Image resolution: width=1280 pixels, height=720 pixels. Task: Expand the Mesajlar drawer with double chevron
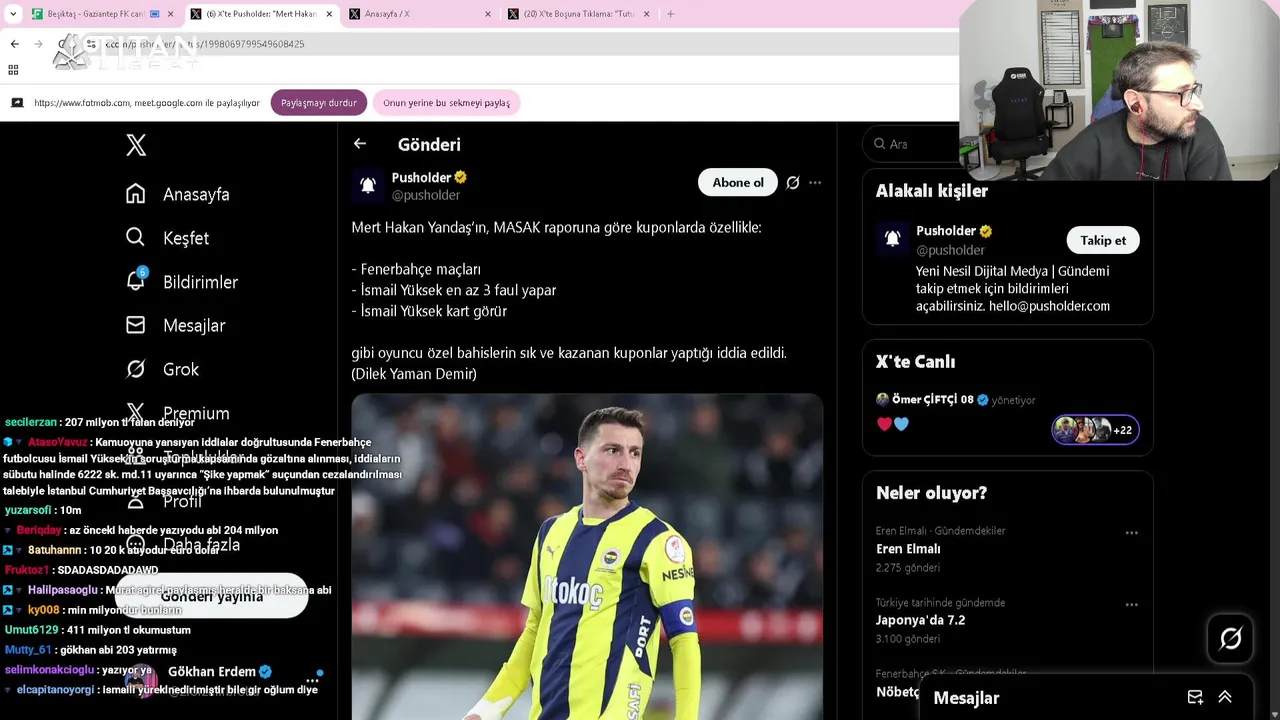pyautogui.click(x=1225, y=697)
